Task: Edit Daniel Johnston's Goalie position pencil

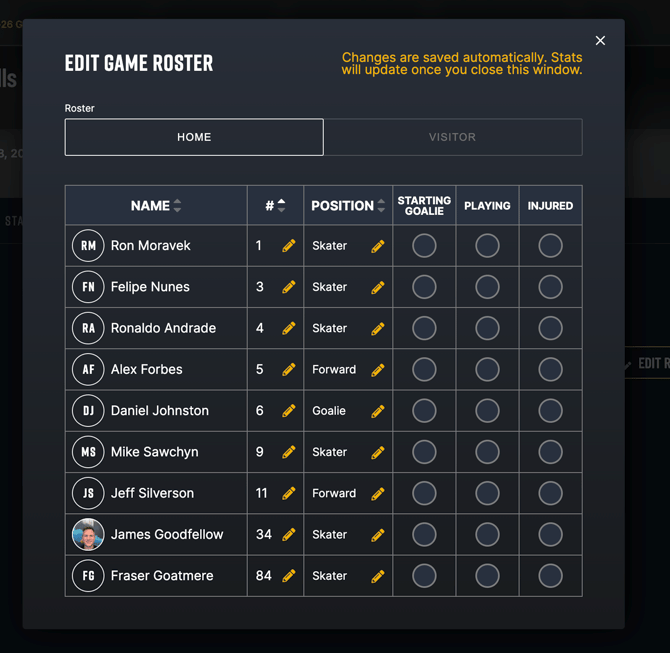Action: 378,412
